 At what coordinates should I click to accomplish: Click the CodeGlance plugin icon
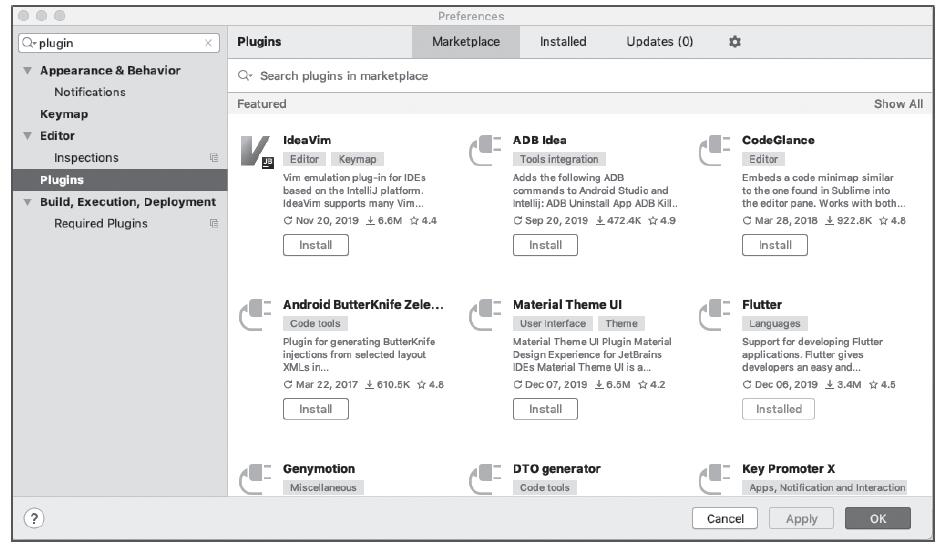714,150
